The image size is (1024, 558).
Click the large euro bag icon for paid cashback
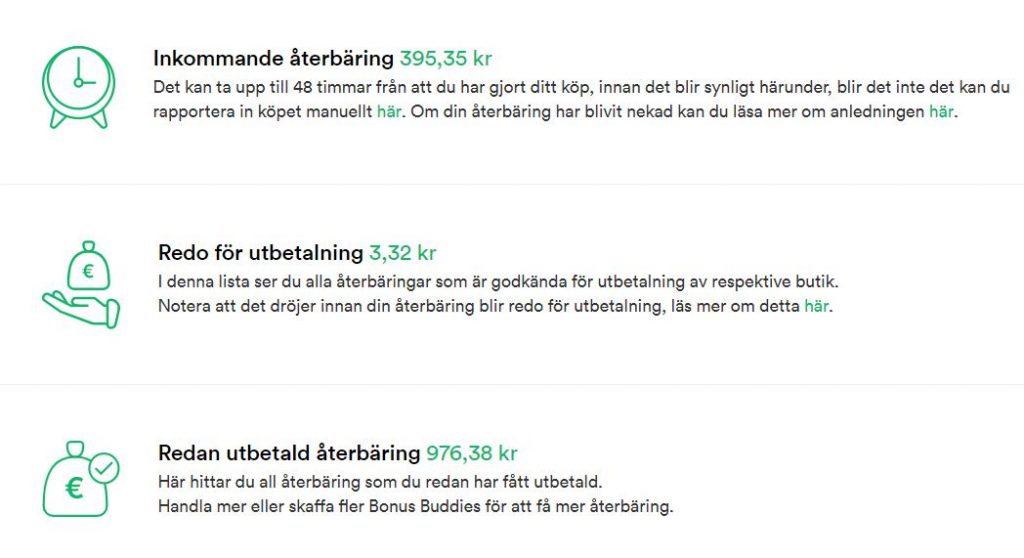[x=74, y=480]
